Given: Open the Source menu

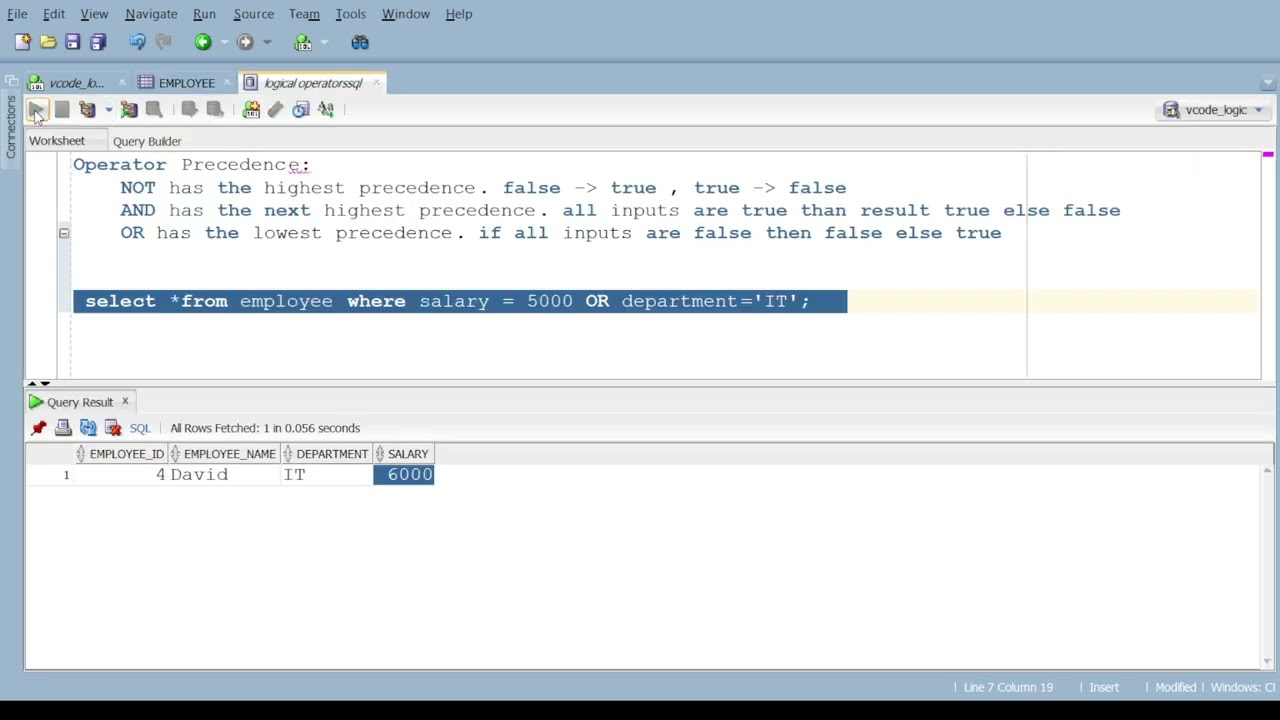Looking at the screenshot, I should coord(253,14).
